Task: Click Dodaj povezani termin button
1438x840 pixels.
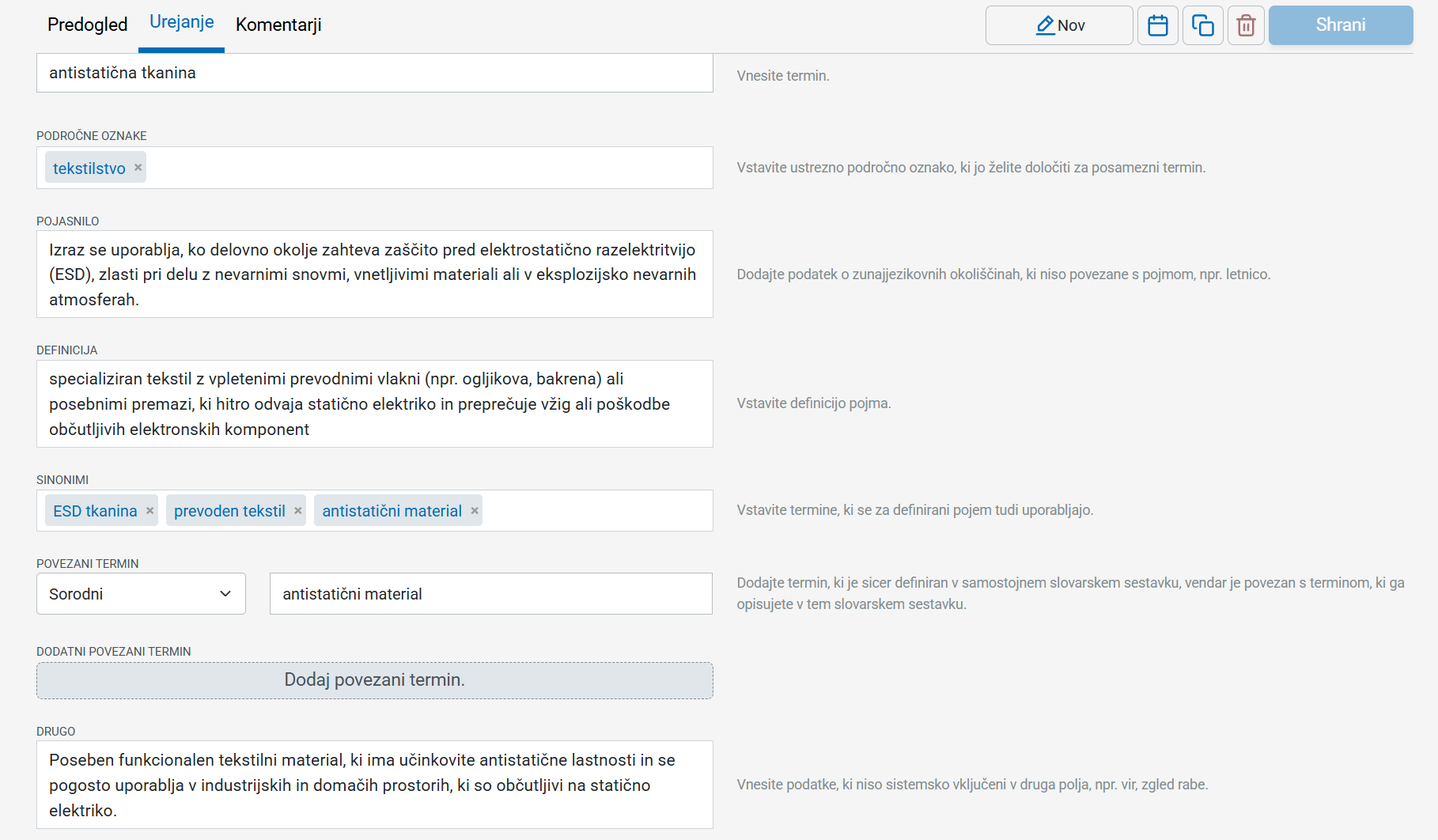Action: pyautogui.click(x=374, y=680)
